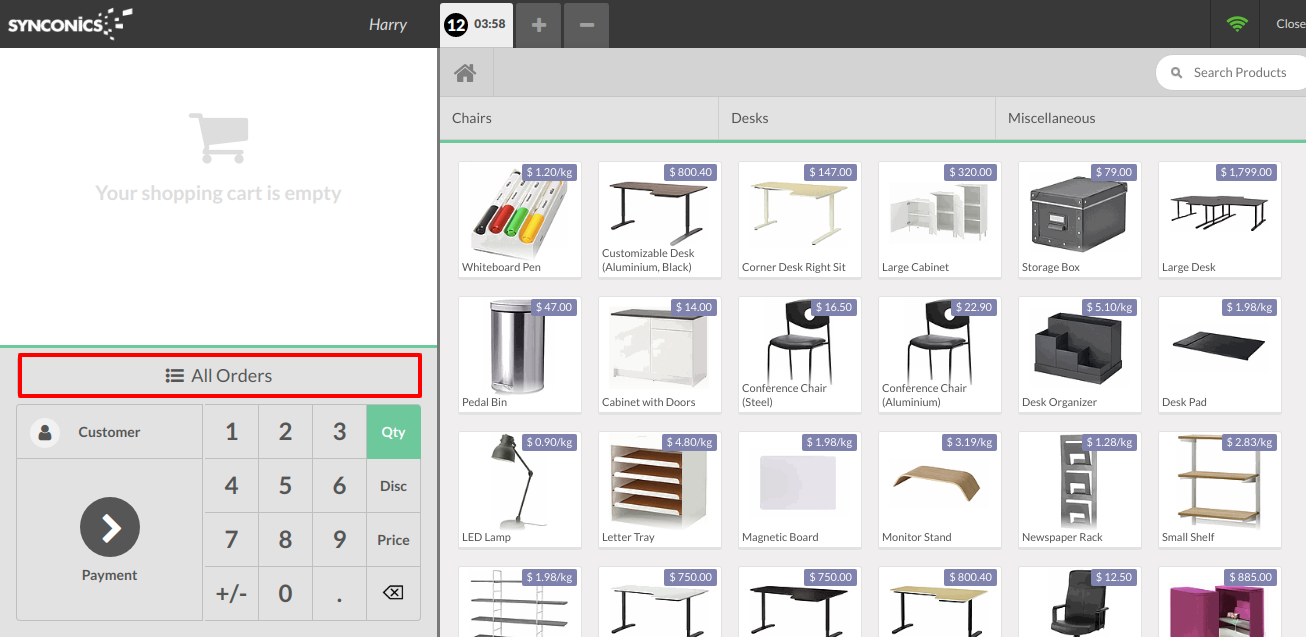1306x637 pixels.
Task: Click the Search Products field
Action: [x=1232, y=72]
